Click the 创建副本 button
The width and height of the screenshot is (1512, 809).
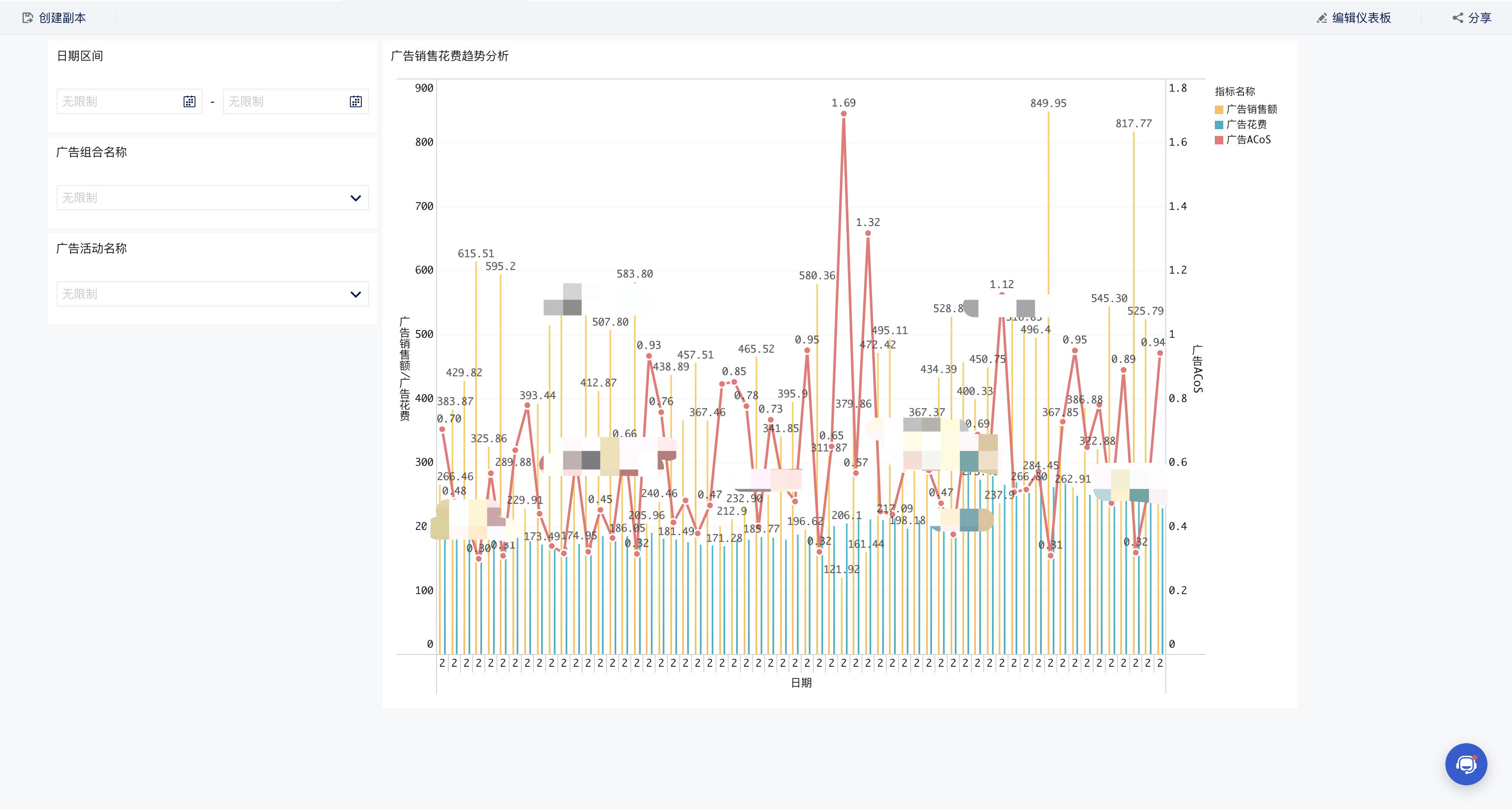(62, 18)
